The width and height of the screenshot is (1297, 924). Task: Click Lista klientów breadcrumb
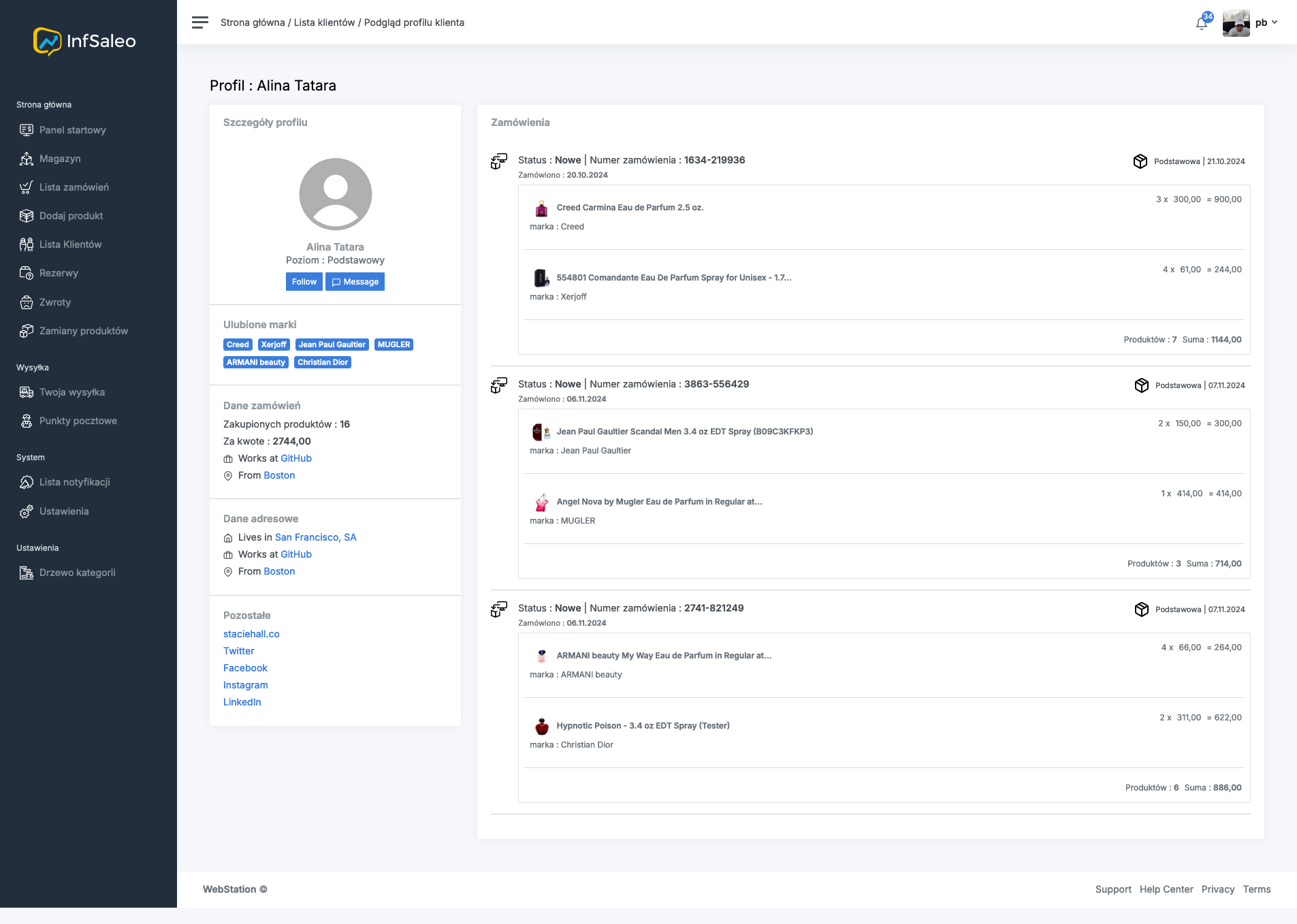point(324,22)
